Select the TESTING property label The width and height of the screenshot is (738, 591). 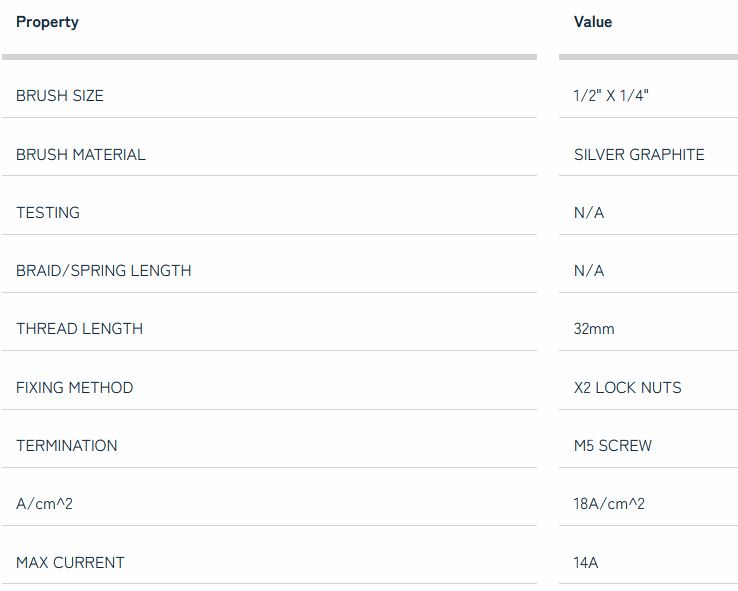pyautogui.click(x=48, y=213)
